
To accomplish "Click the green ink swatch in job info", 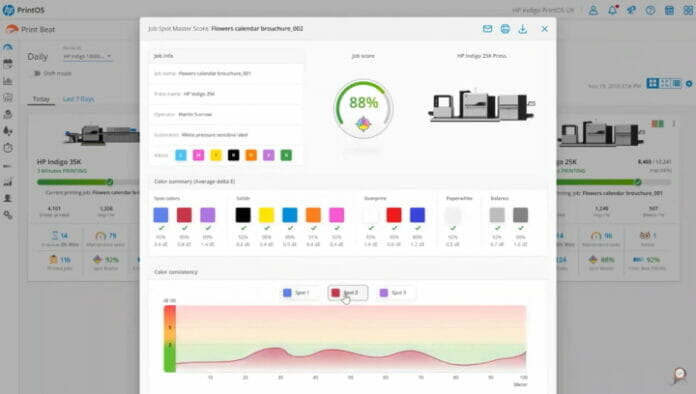I will tap(286, 155).
